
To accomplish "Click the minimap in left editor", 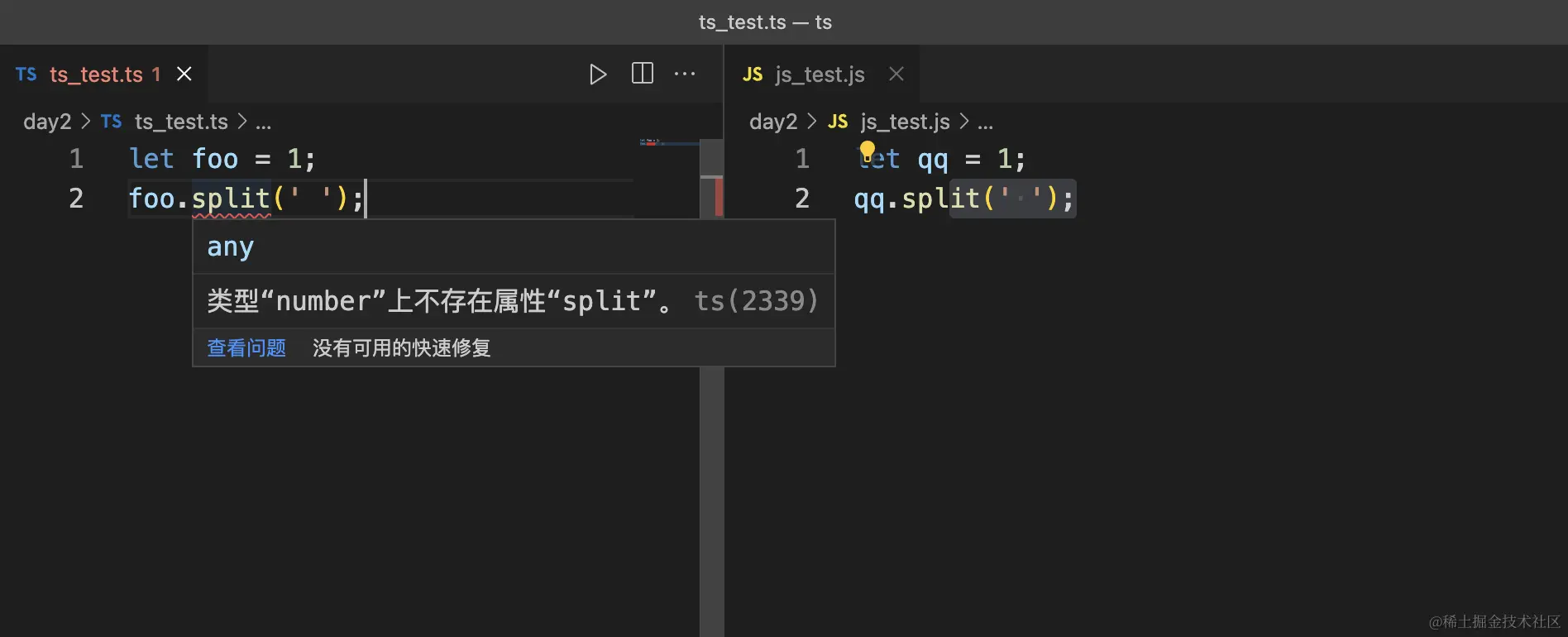I will [667, 144].
